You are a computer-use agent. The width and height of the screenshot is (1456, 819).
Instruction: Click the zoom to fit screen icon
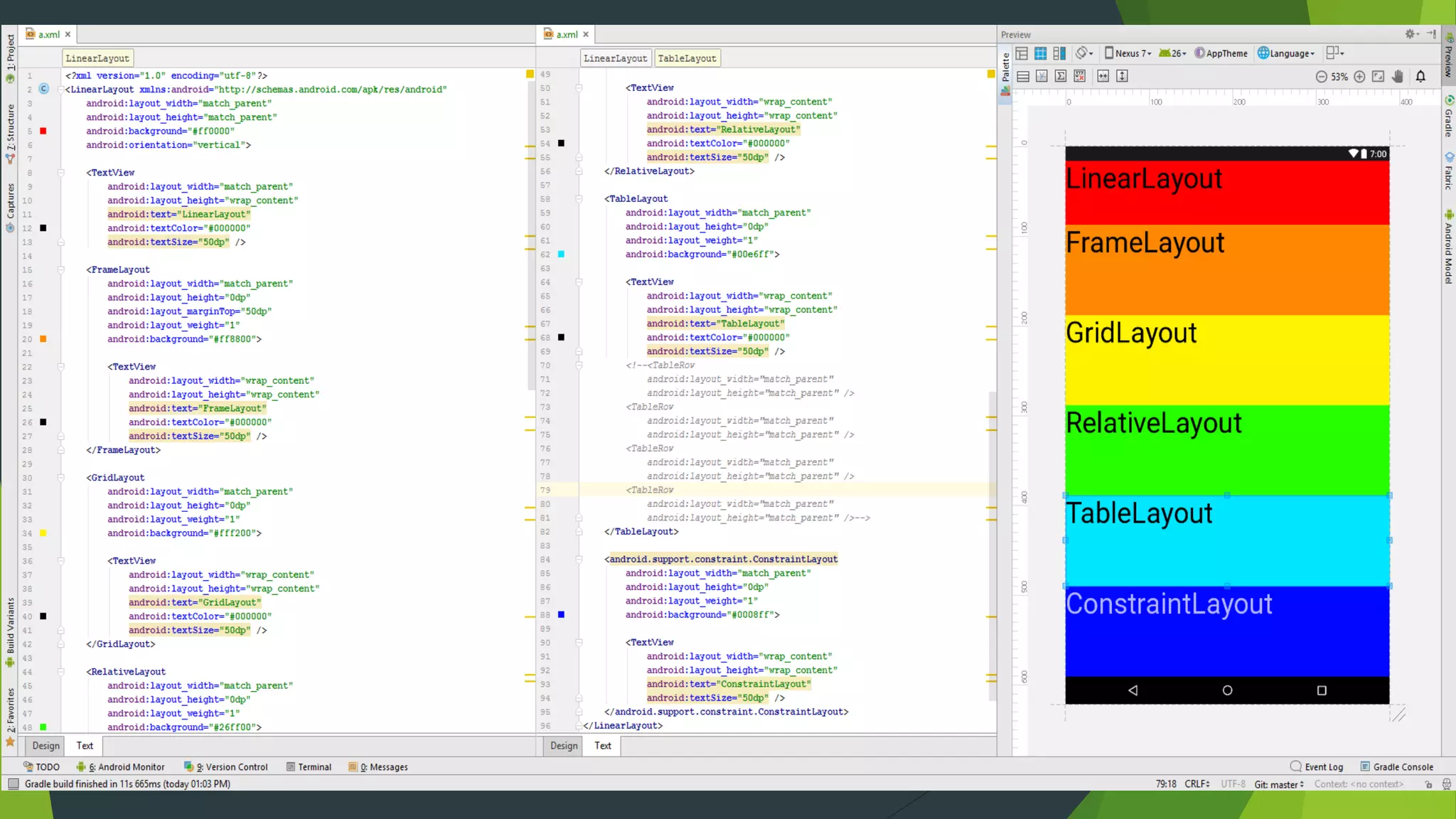click(1379, 77)
